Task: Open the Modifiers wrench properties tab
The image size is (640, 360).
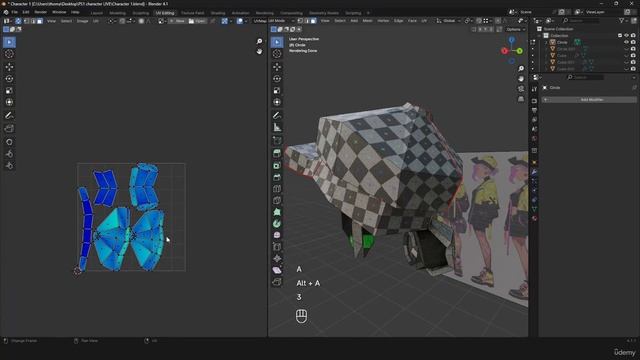Action: coord(534,172)
